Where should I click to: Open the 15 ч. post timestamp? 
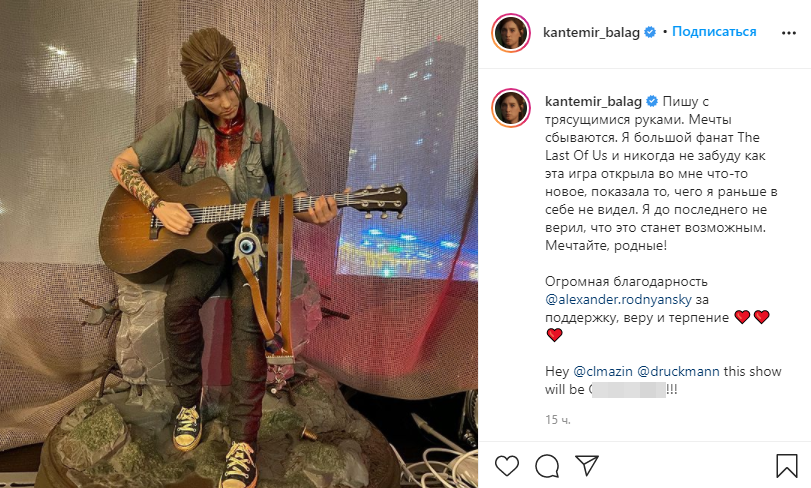[x=558, y=420]
